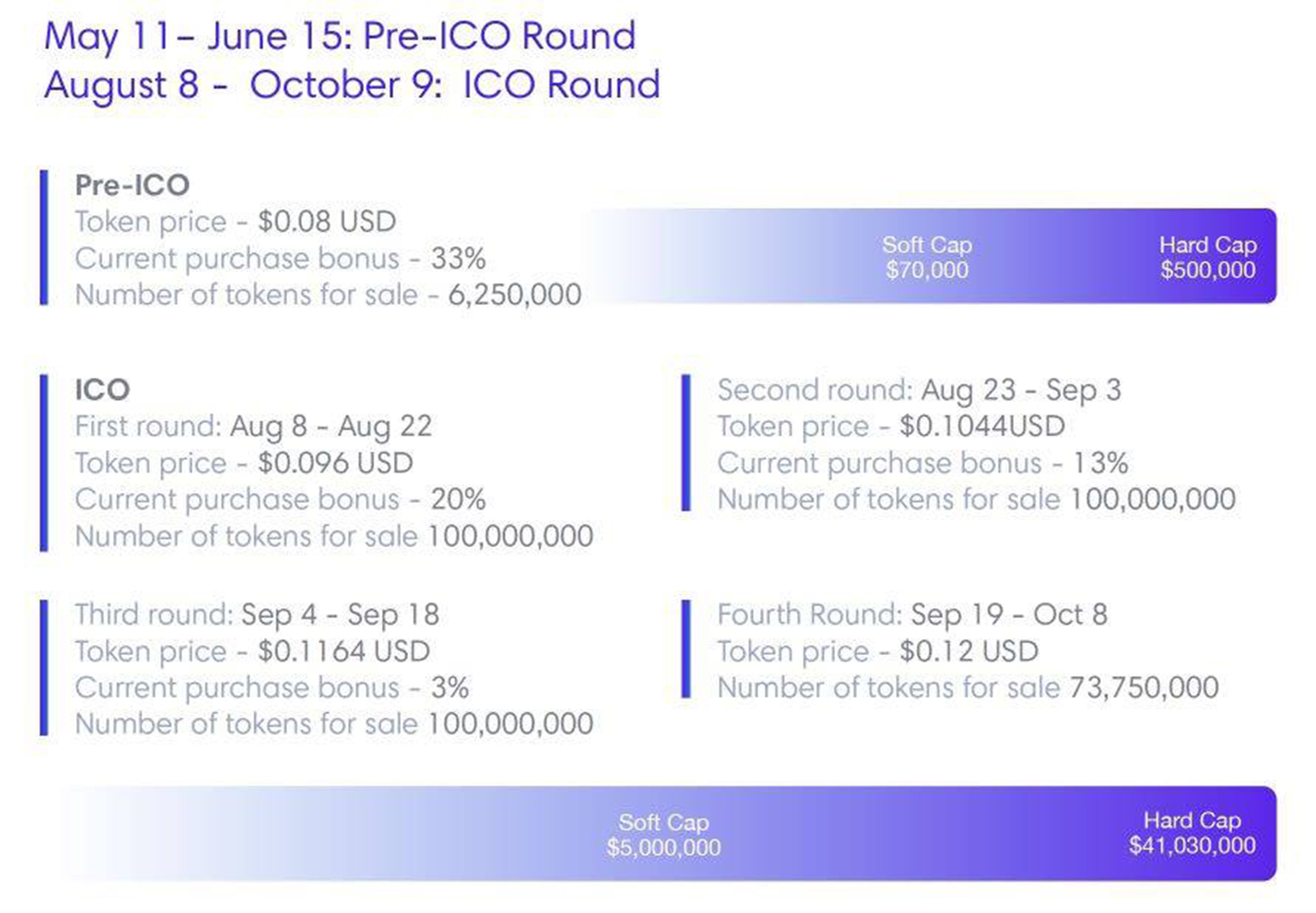Viewport: 1316px width, 913px height.
Task: Select the bold Pre-ICO section title
Action: [132, 185]
